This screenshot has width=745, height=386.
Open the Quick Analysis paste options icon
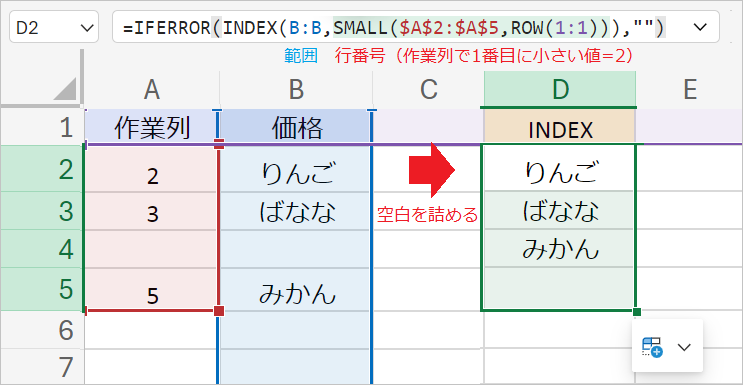(652, 347)
